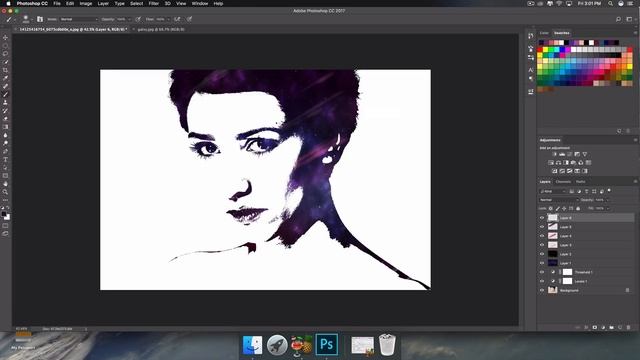Click the Lock all layer icon
The width and height of the screenshot is (640, 360).
tap(578, 209)
